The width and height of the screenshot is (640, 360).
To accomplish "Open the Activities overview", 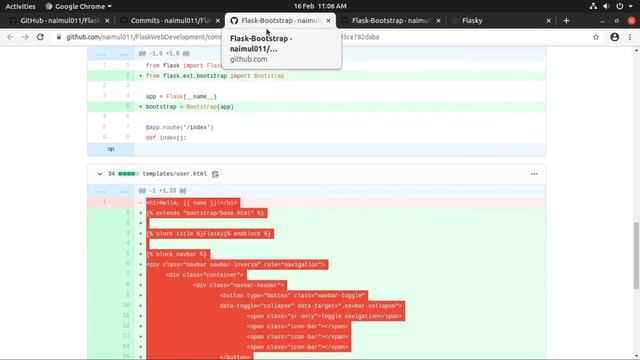I will point(20,6).
